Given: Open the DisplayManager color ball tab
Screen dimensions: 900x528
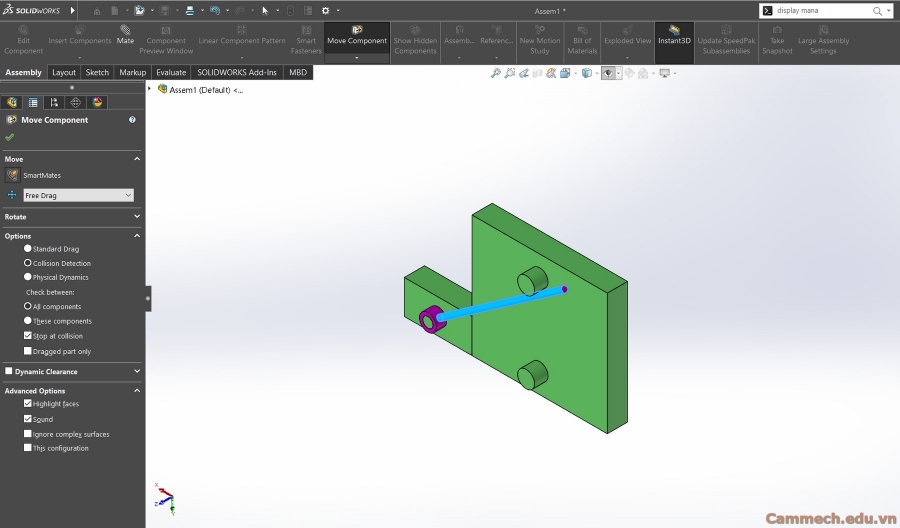Looking at the screenshot, I should (97, 102).
